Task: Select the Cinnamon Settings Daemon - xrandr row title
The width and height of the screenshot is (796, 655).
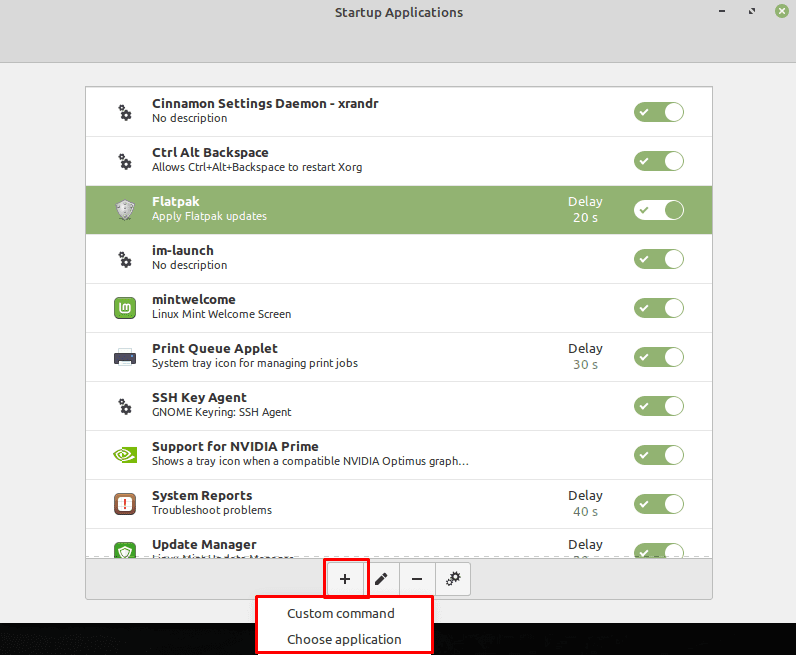Action: (x=265, y=104)
